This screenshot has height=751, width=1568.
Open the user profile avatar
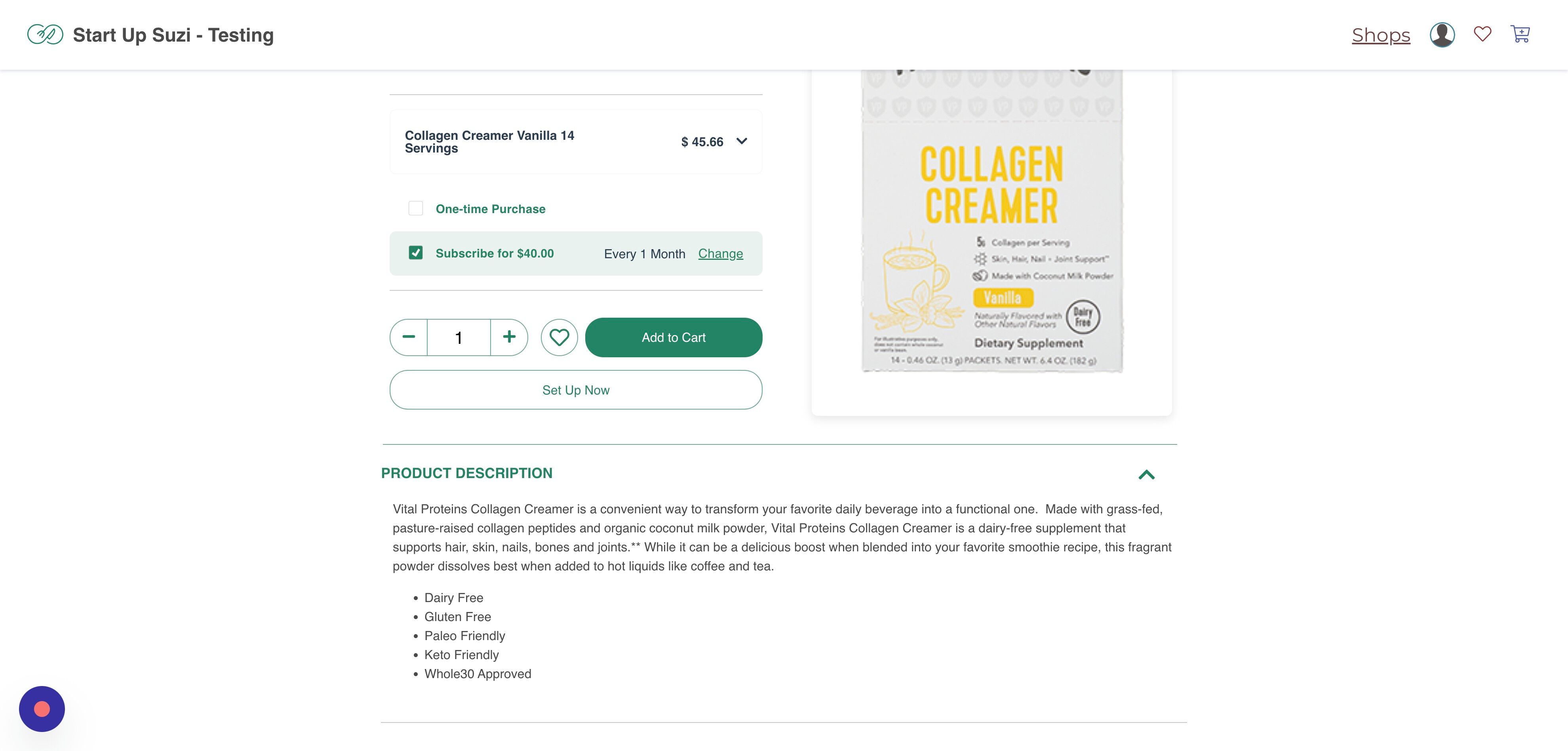tap(1442, 35)
